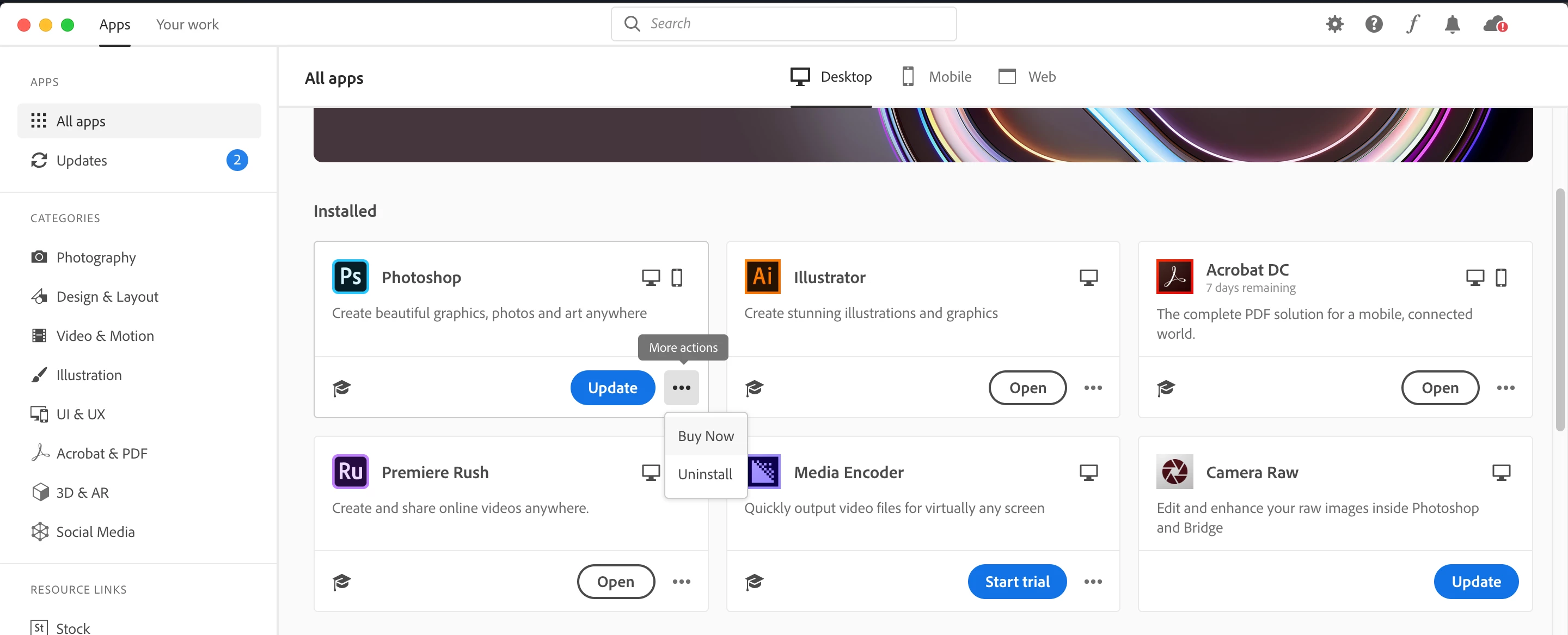Open Acrobat DC's more actions menu
The height and width of the screenshot is (635, 1568).
pyautogui.click(x=1506, y=388)
